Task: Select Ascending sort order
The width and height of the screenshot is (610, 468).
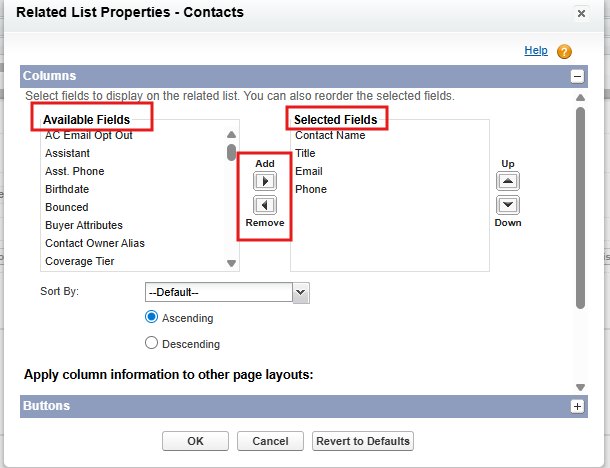Action: click(x=152, y=317)
